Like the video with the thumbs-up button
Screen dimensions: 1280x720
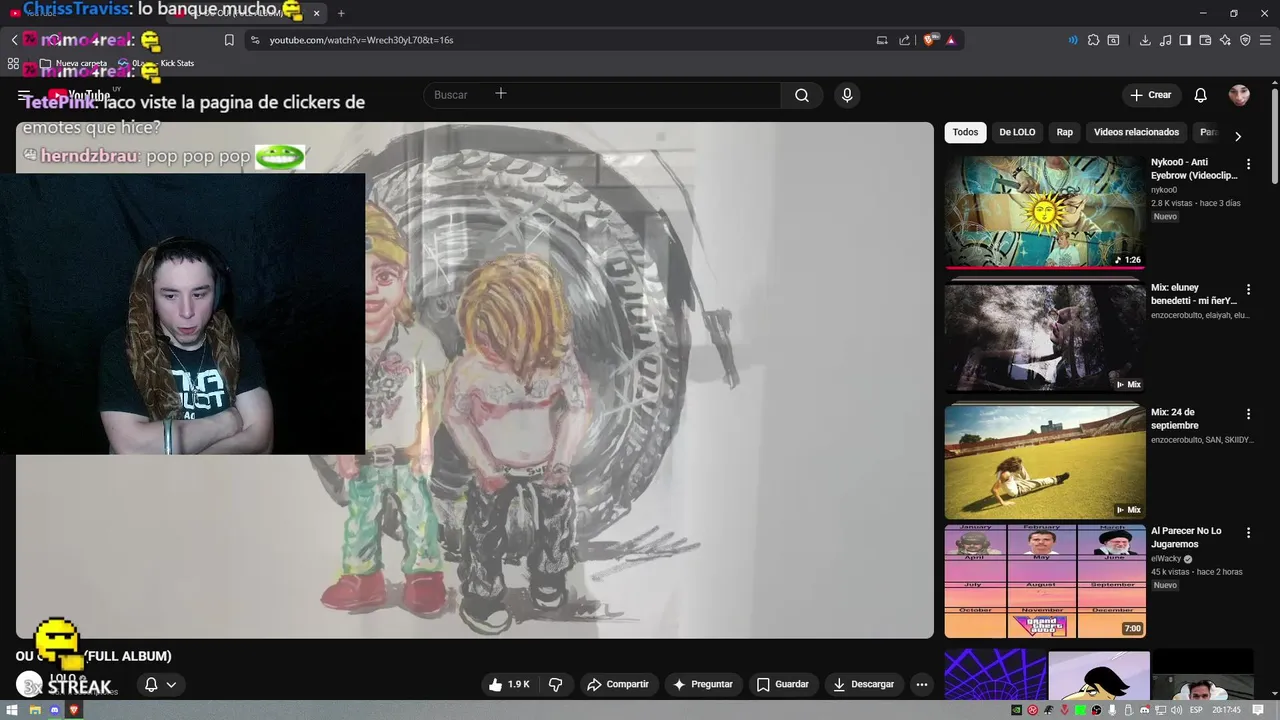tap(510, 684)
